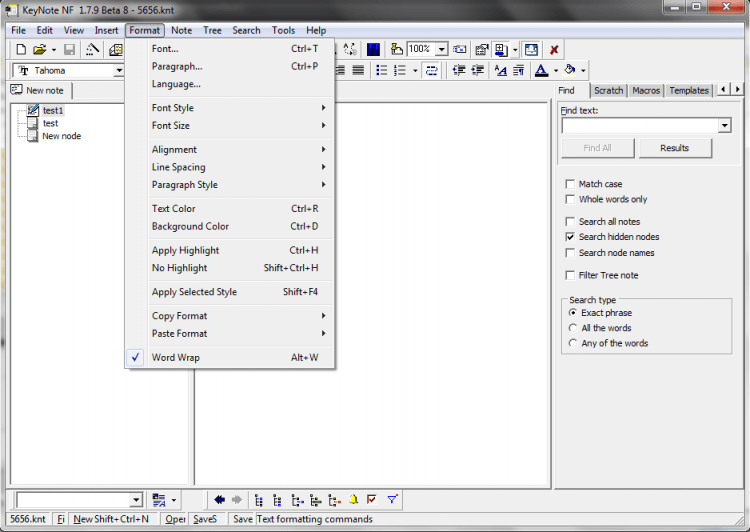750x532 pixels.
Task: Click the red X icon in toolbar
Action: point(554,49)
